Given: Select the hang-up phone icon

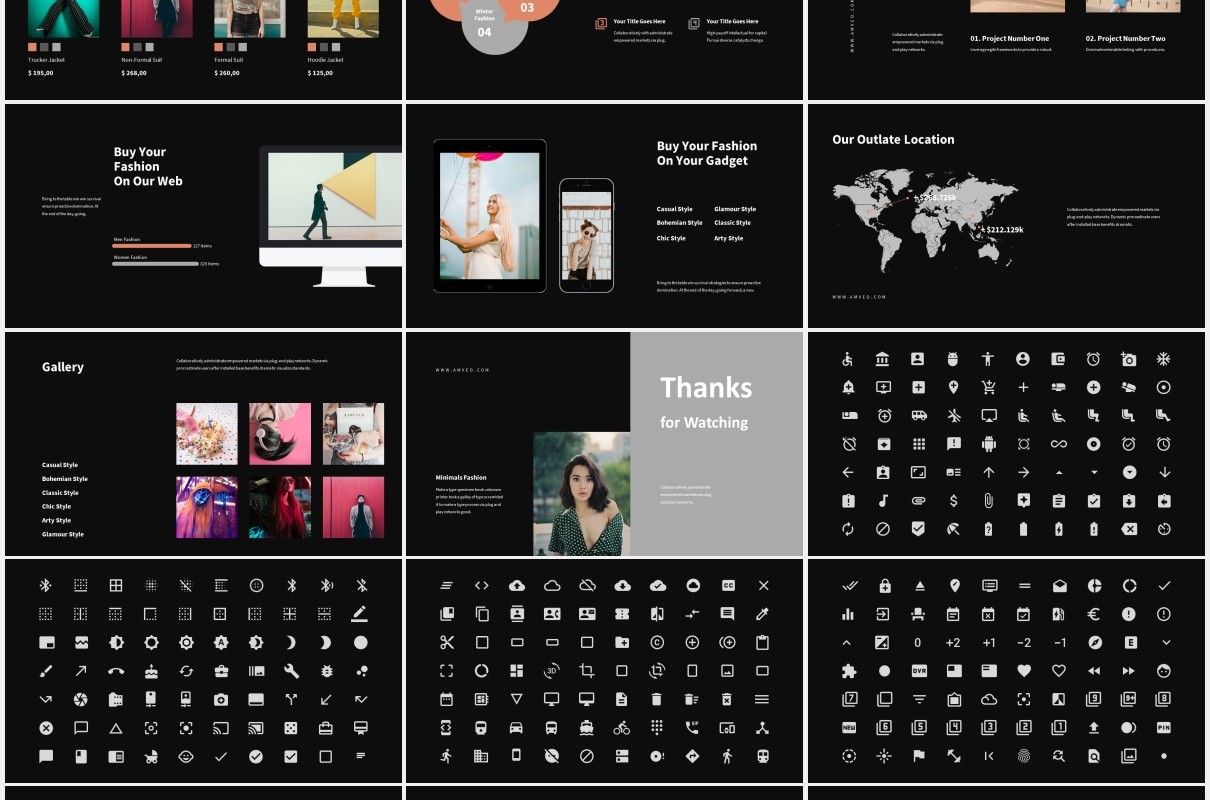Looking at the screenshot, I should pyautogui.click(x=116, y=671).
